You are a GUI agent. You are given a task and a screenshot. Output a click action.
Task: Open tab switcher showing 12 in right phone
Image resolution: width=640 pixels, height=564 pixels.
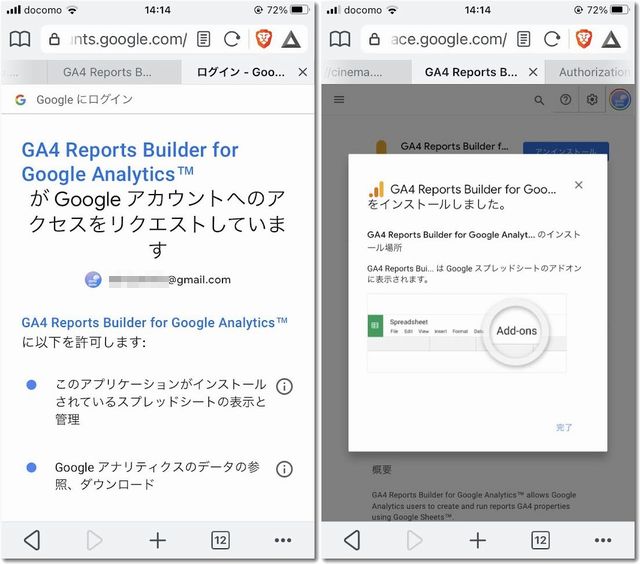(540, 540)
